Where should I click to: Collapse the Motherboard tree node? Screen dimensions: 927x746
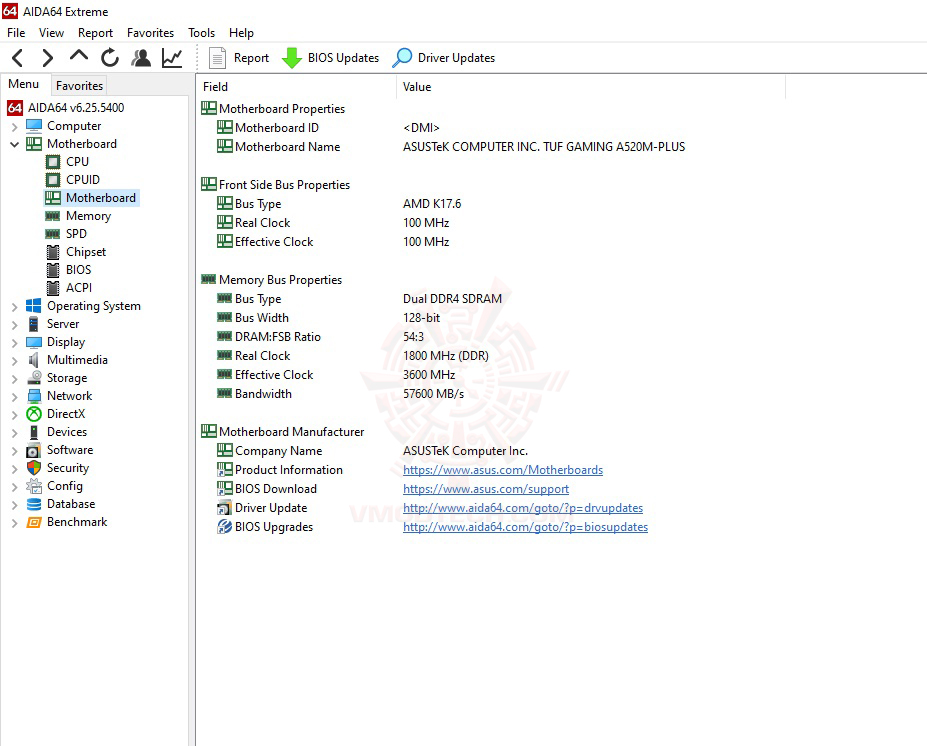coord(14,144)
